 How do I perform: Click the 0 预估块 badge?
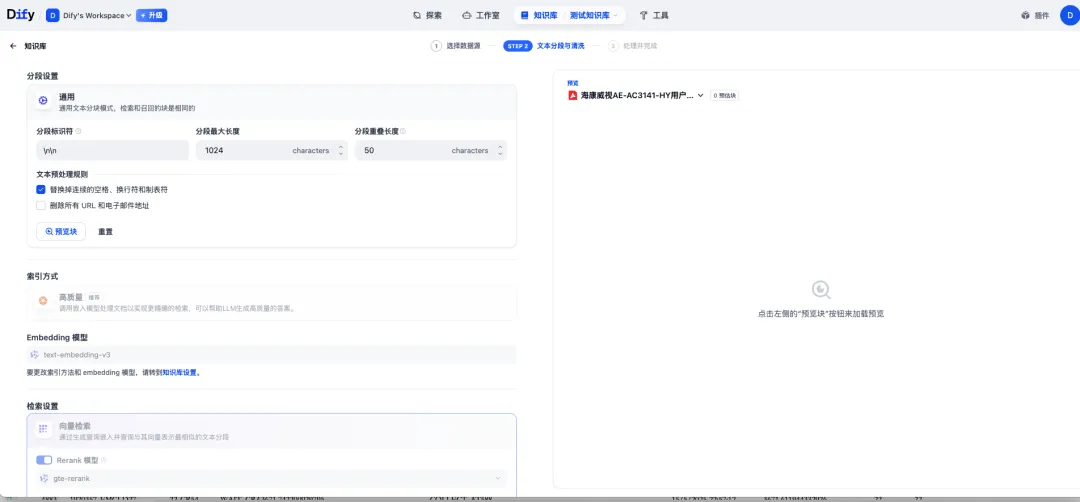725,96
